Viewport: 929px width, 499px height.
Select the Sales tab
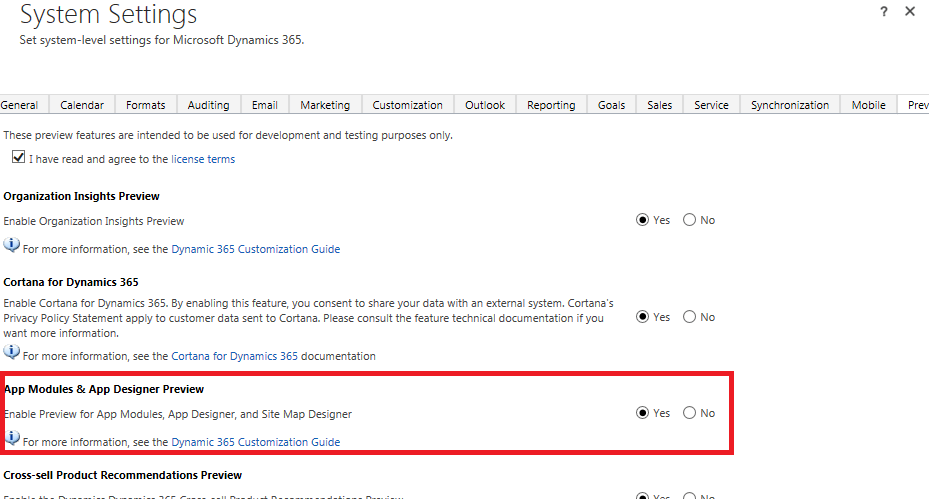click(659, 105)
